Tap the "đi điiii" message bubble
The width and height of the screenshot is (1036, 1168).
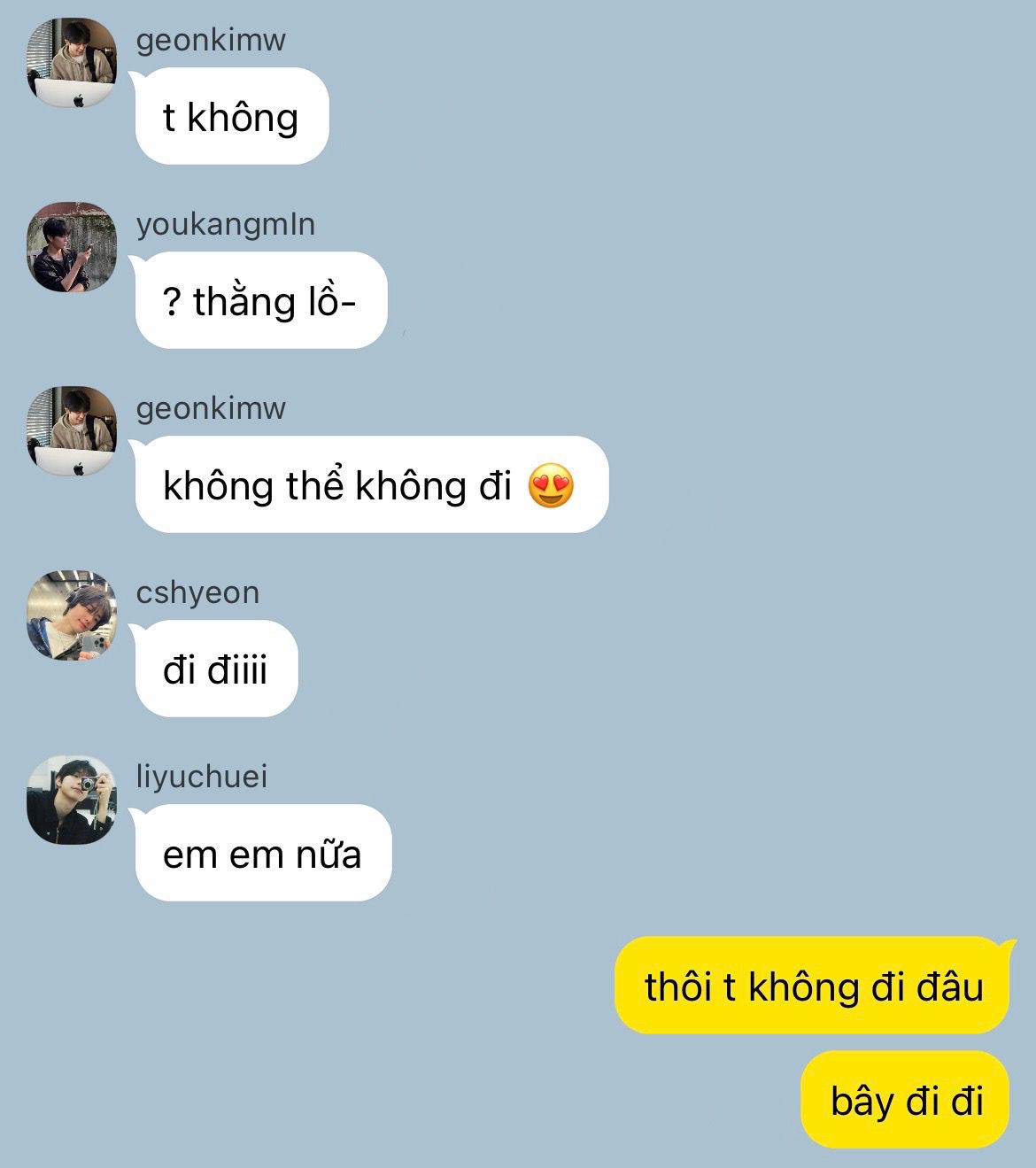[216, 669]
